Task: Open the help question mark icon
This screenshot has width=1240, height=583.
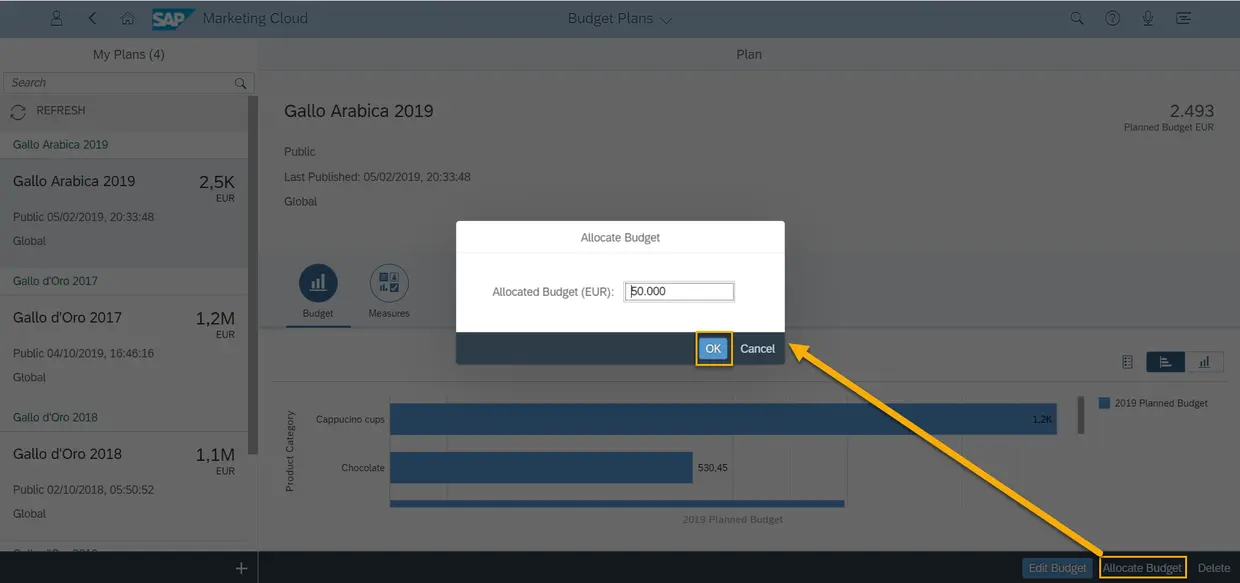Action: (x=1112, y=18)
